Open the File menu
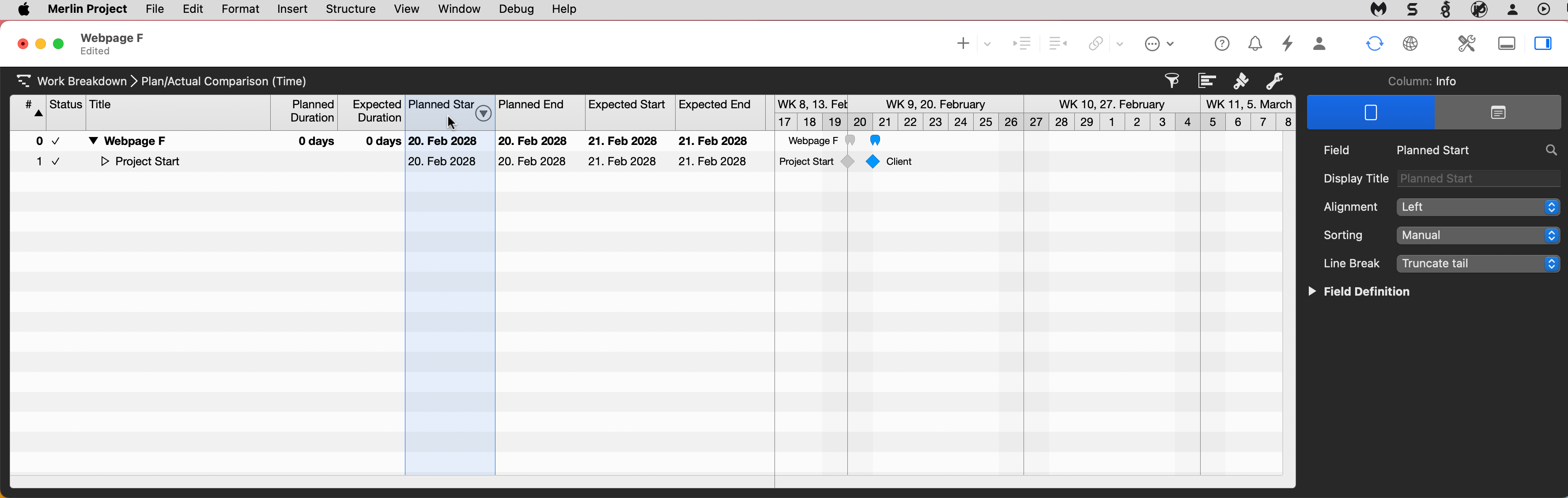 tap(155, 9)
